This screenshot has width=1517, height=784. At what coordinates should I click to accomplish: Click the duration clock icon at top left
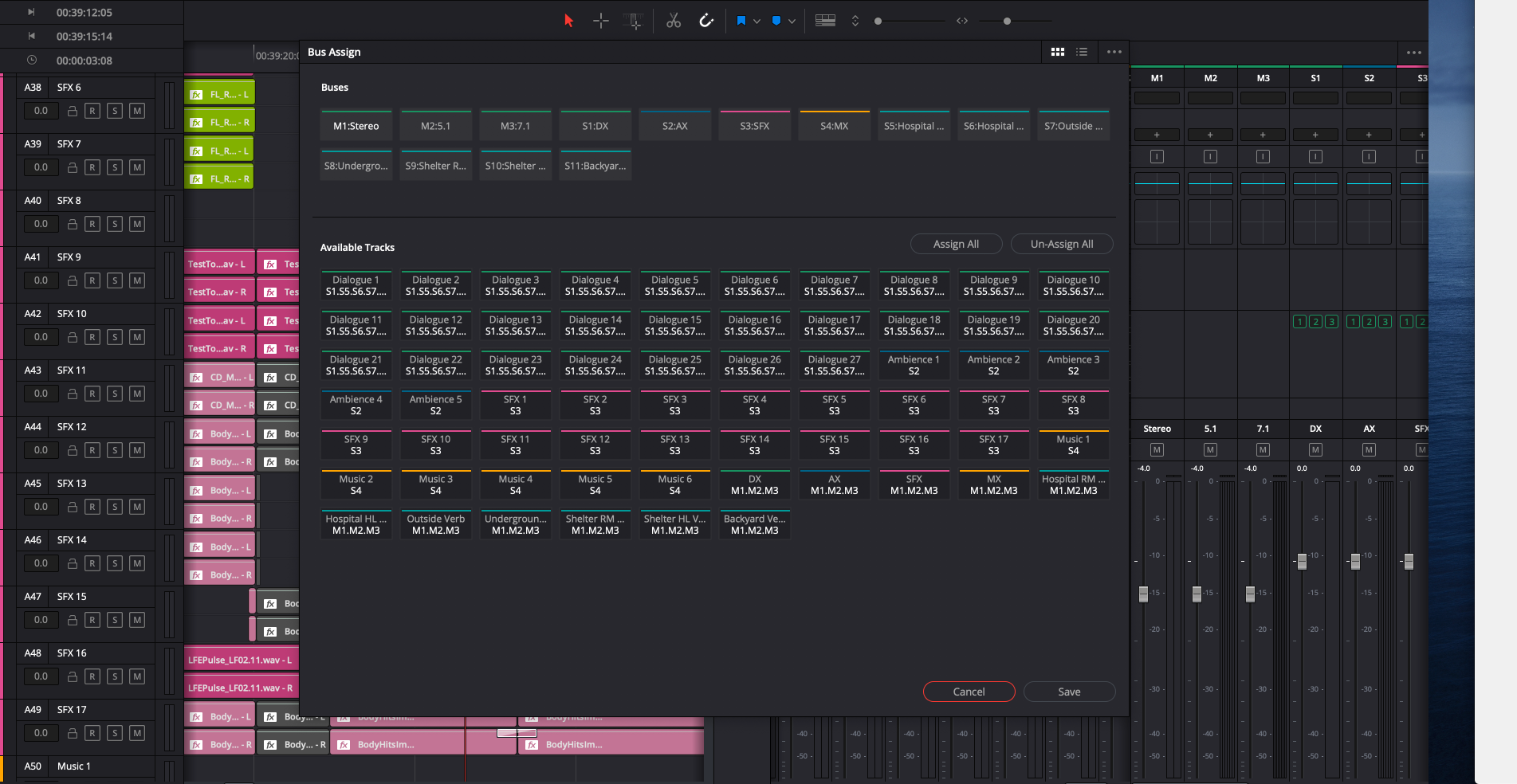pyautogui.click(x=32, y=60)
